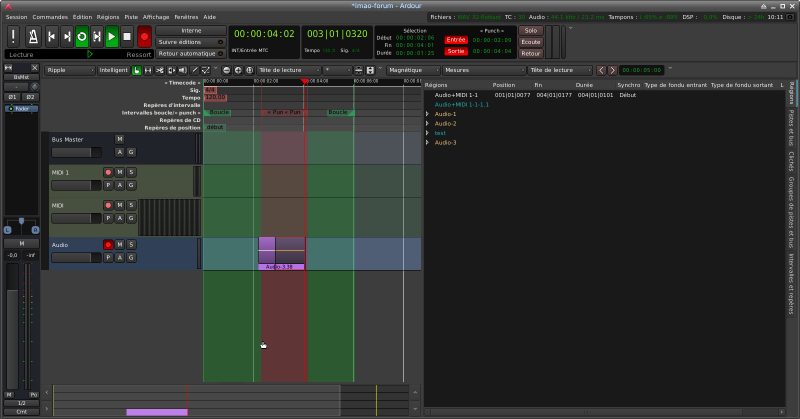
Task: Jump to session start button
Action: click(x=50, y=36)
